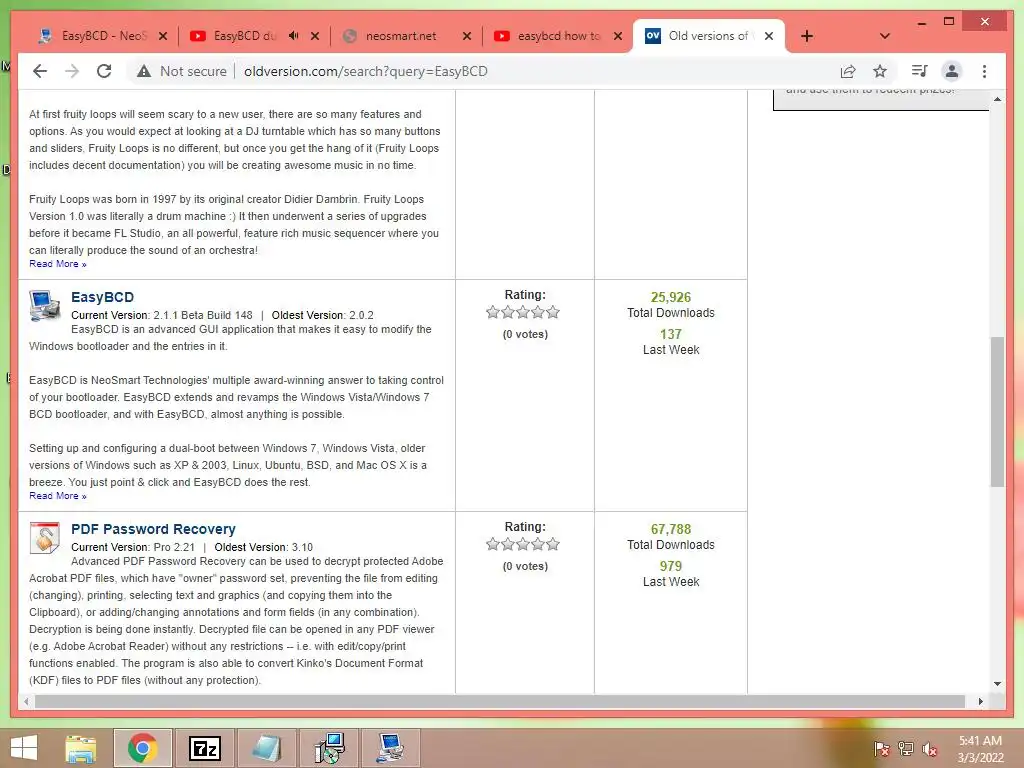Open the EasyBCD computer taskbar icon
This screenshot has height=768, width=1024.
point(391,748)
